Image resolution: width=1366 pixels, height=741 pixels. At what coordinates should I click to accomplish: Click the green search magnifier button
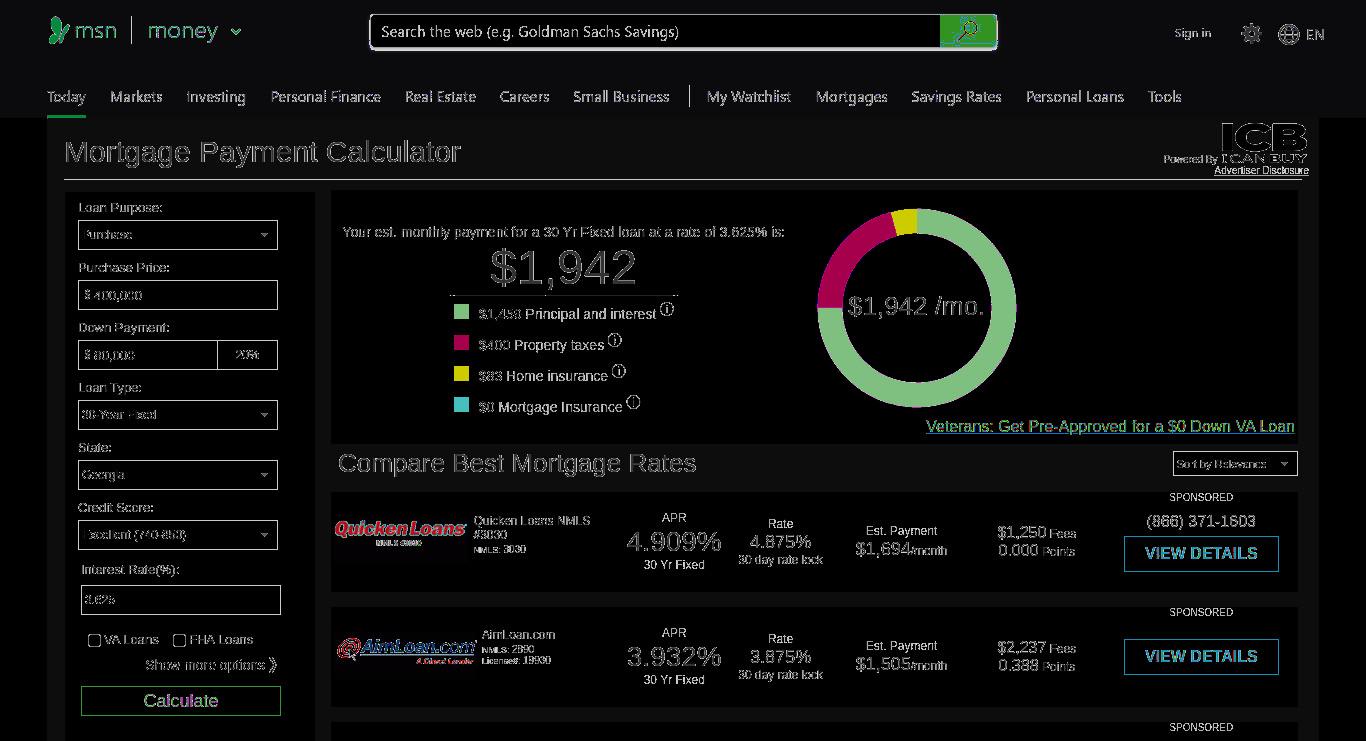tap(967, 31)
